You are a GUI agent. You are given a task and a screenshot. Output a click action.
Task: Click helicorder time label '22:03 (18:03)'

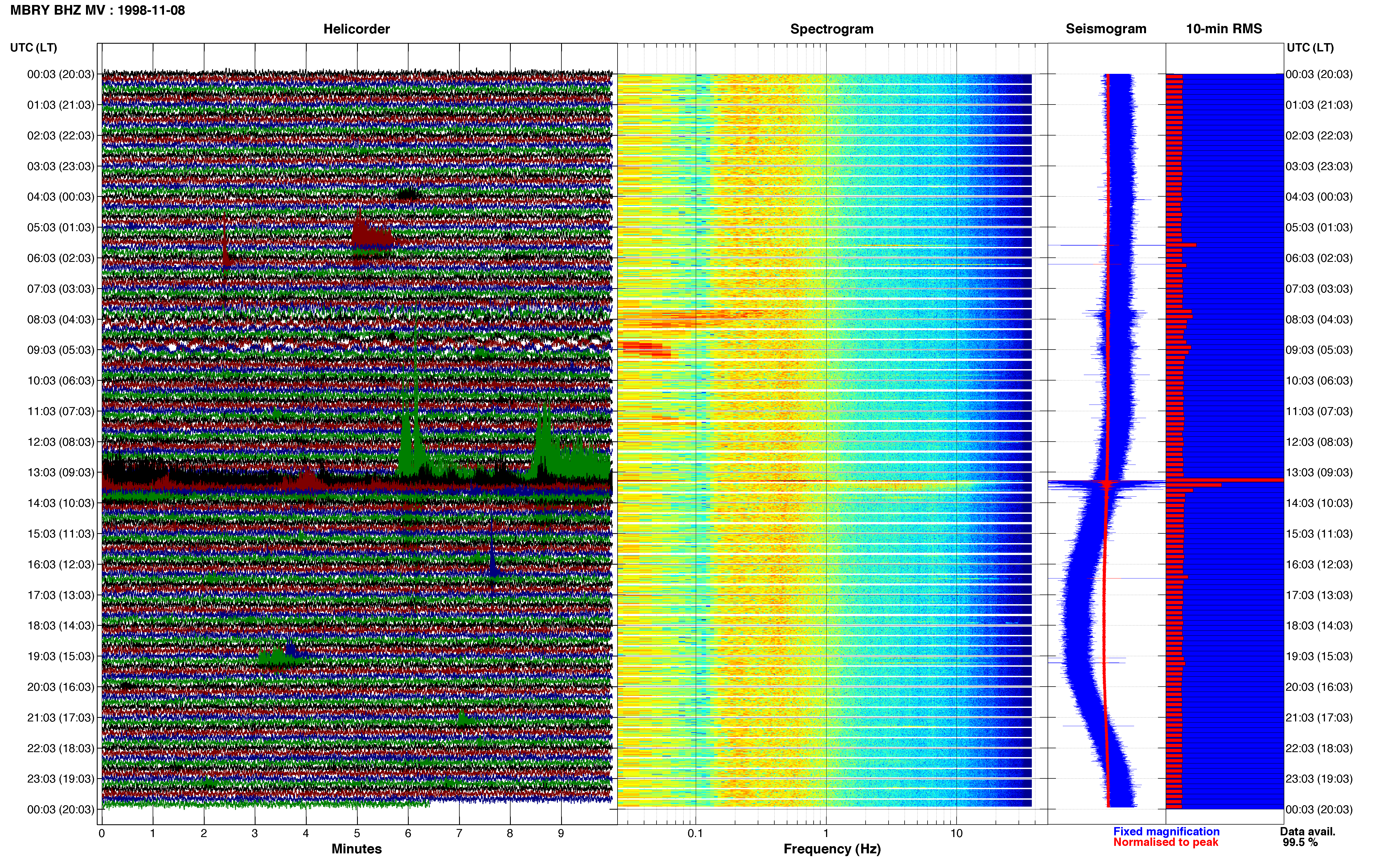click(61, 748)
